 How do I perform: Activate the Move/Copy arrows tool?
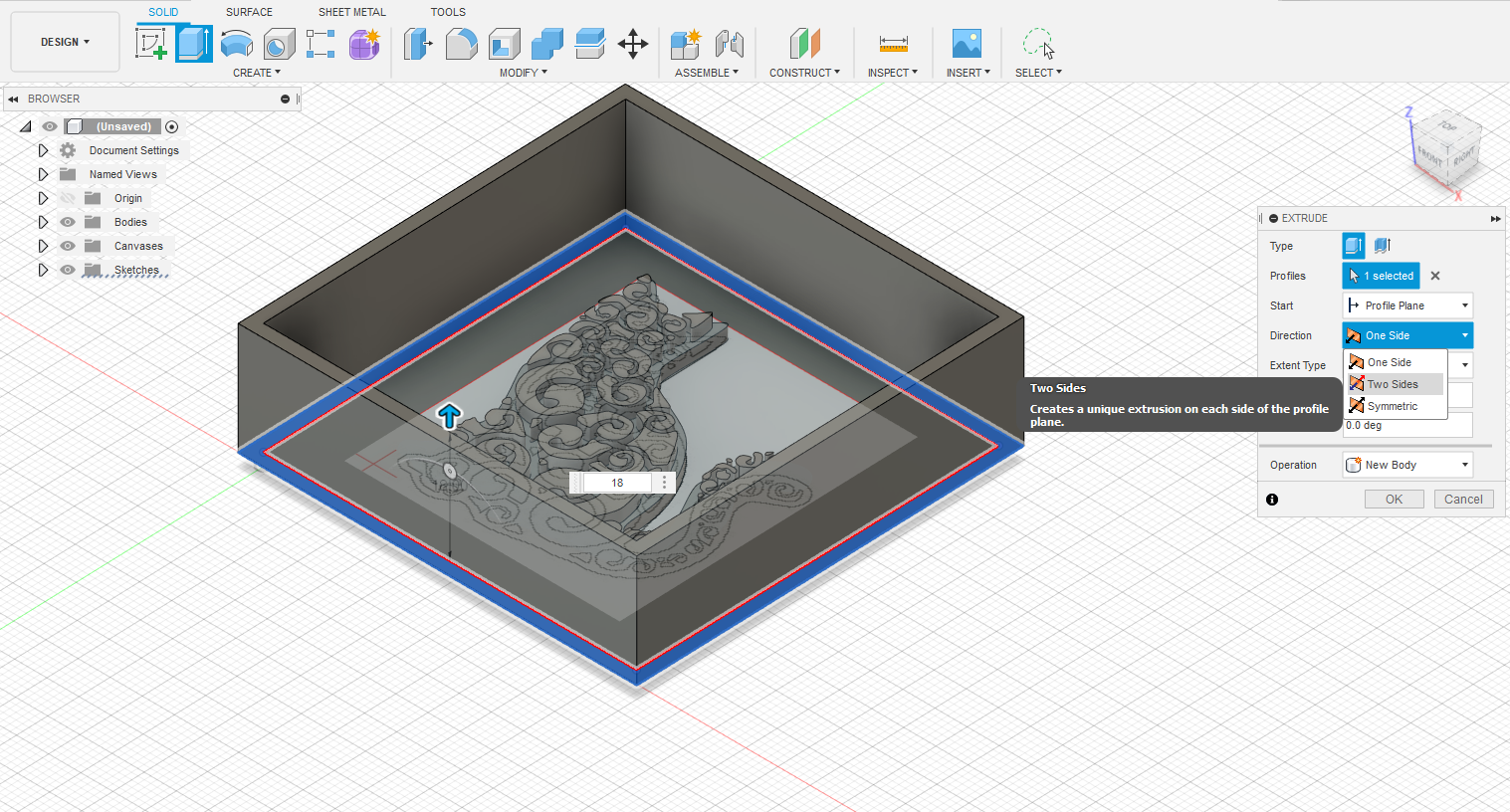(633, 44)
